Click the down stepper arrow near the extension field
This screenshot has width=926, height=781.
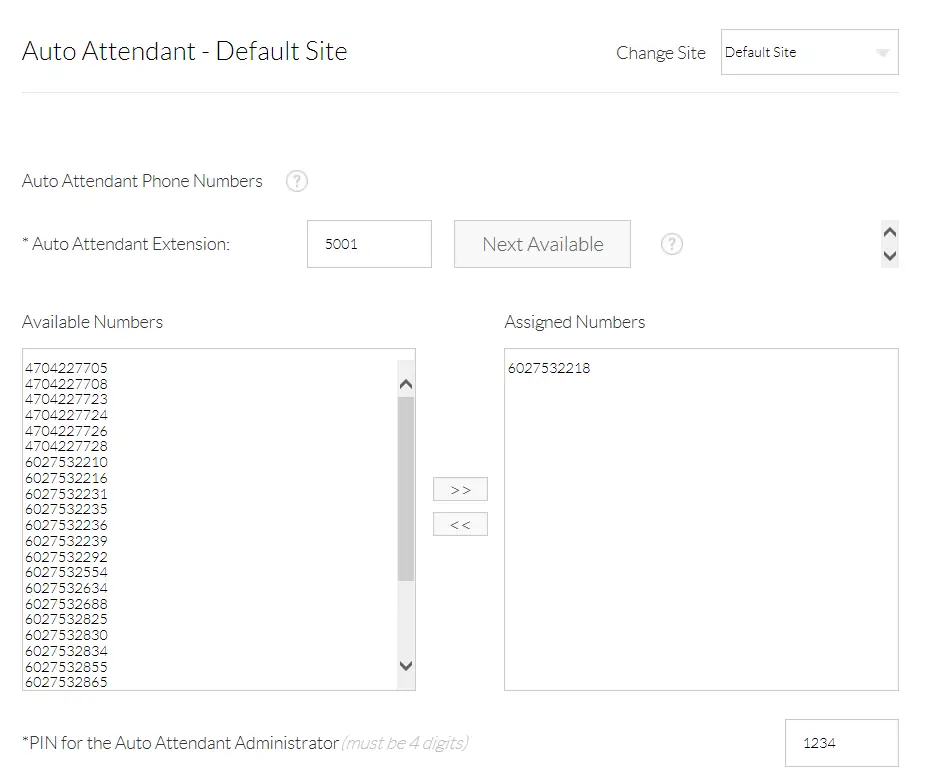889,258
